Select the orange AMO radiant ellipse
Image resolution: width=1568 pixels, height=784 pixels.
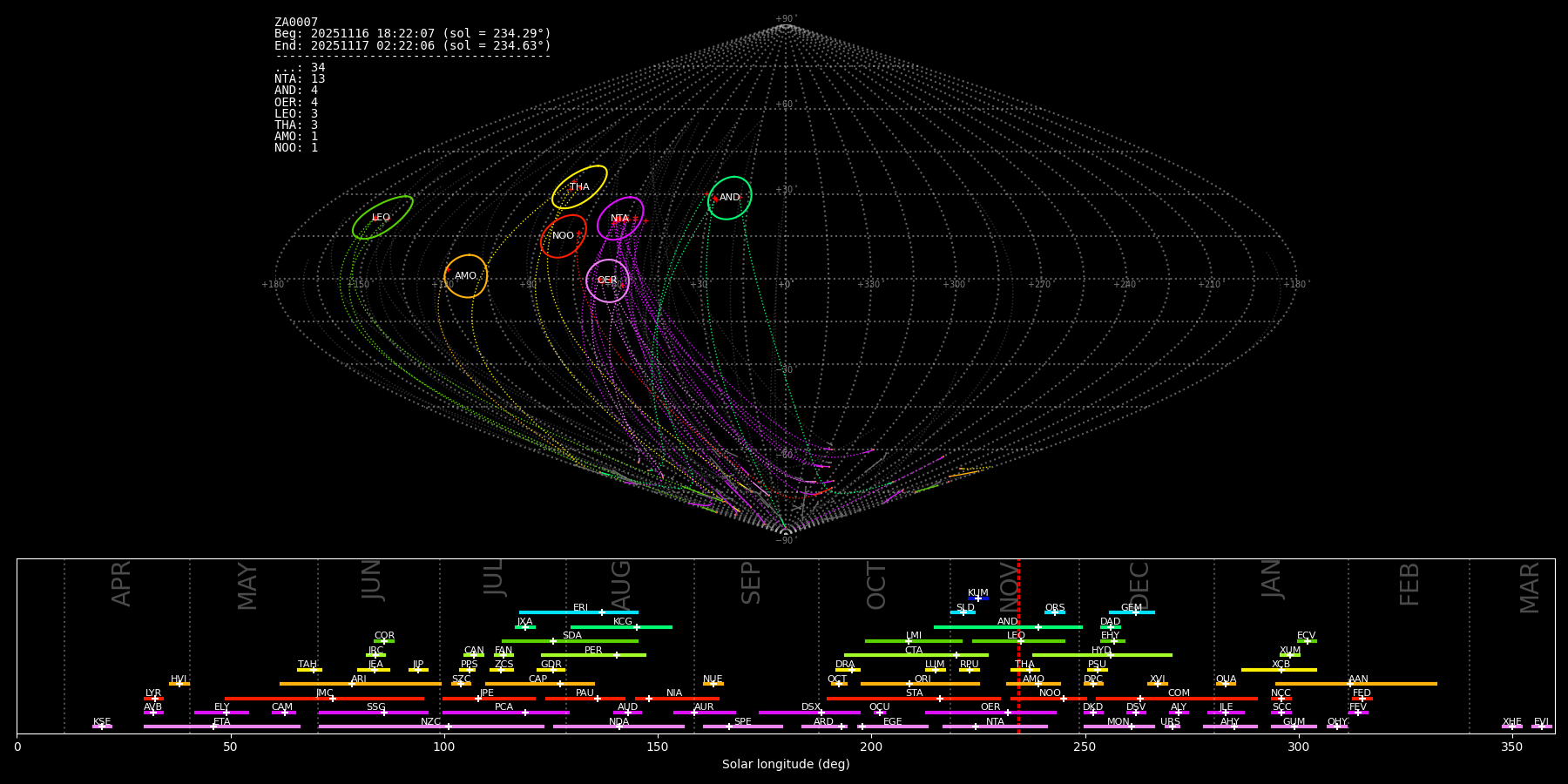[x=465, y=276]
